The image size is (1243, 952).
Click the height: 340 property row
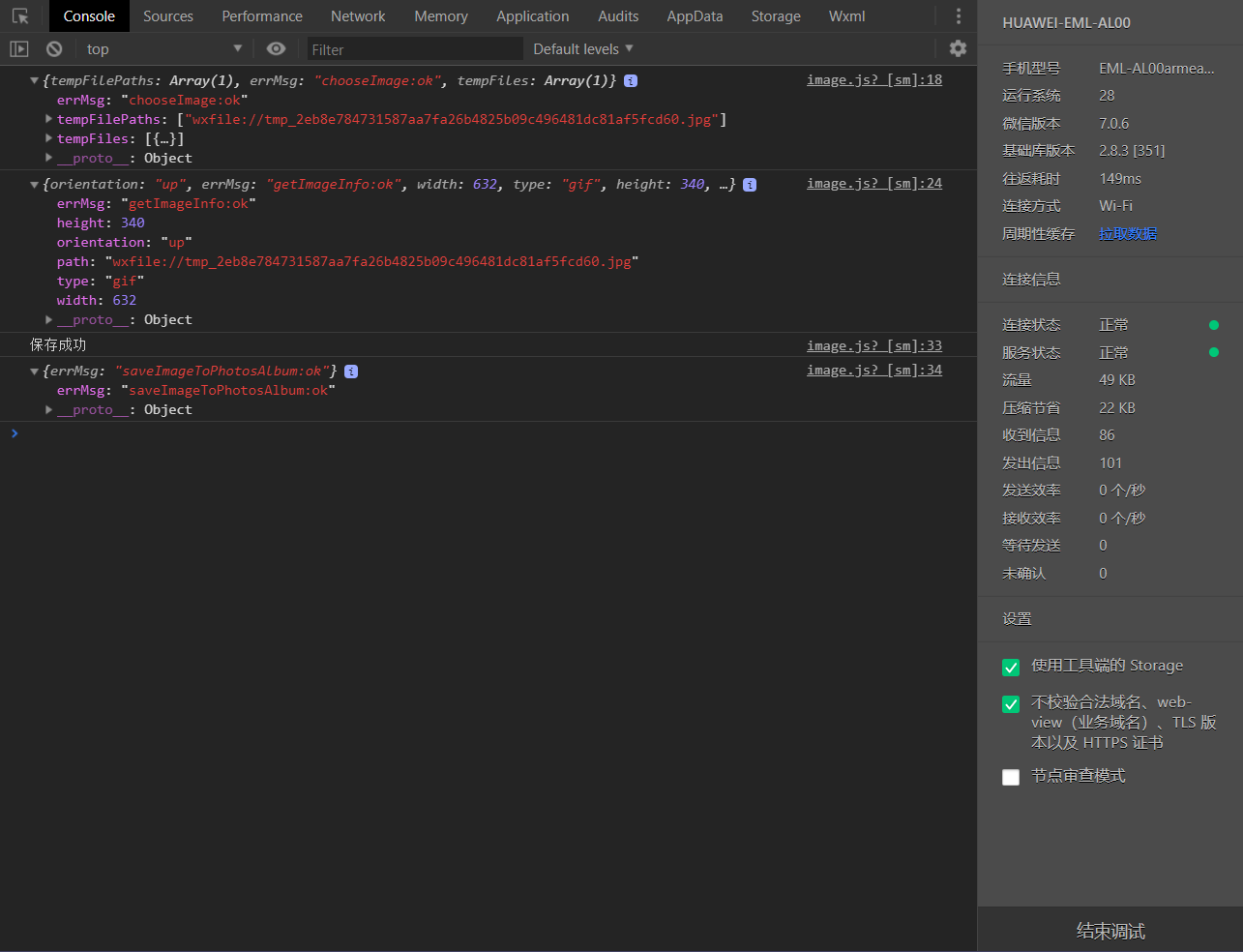(x=101, y=223)
